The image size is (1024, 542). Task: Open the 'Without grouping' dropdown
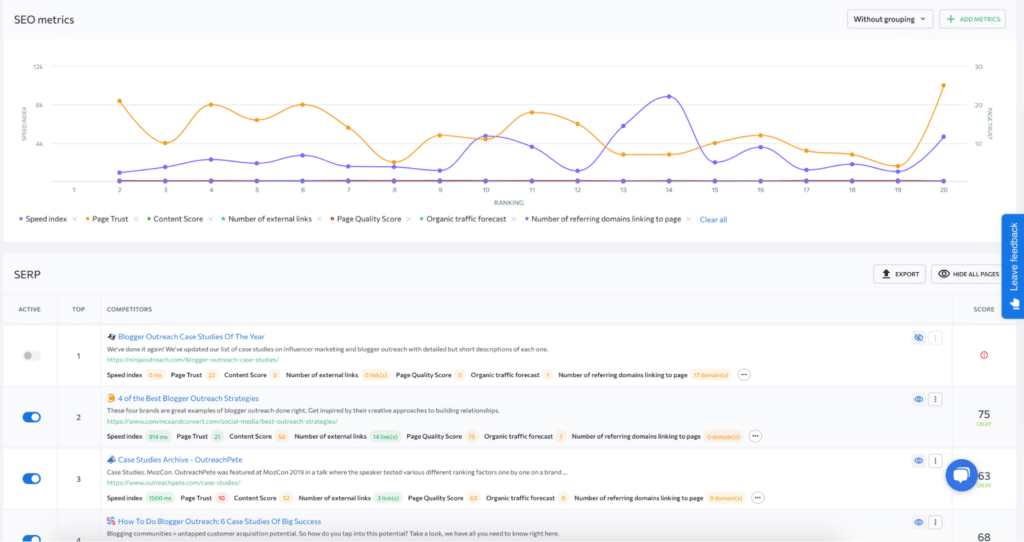click(x=889, y=19)
